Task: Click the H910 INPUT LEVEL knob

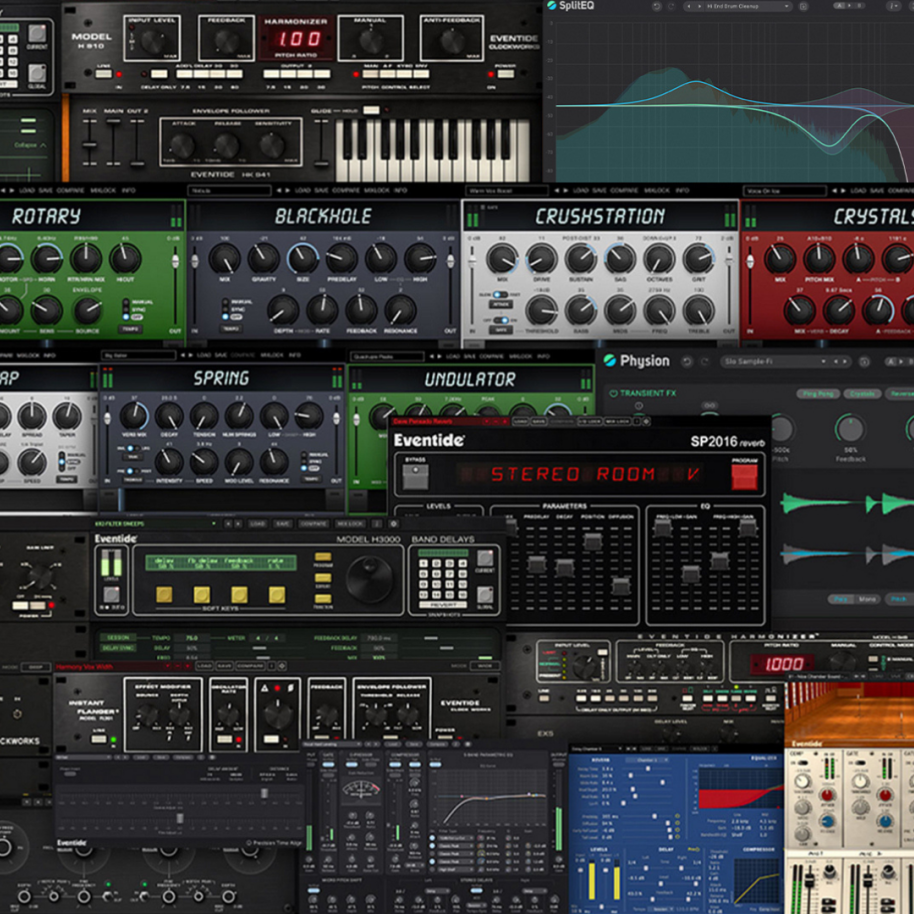Action: (152, 41)
